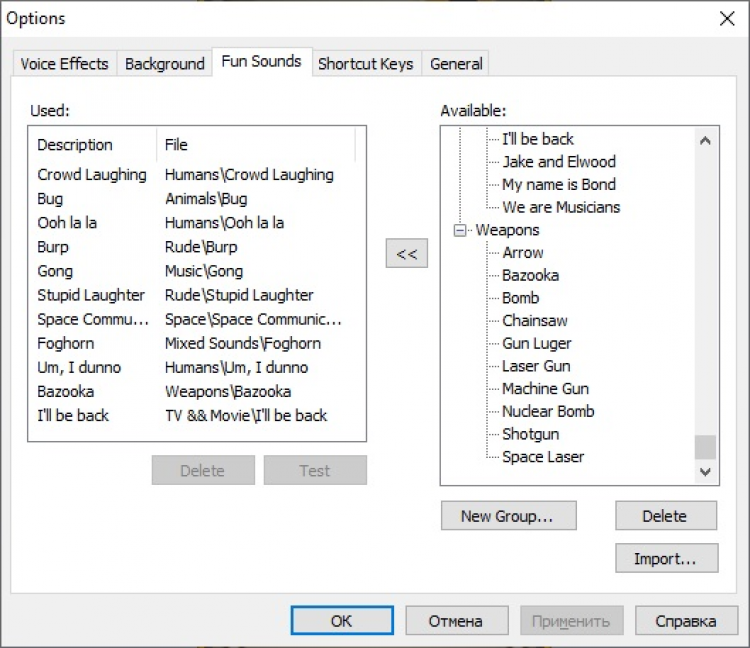Click the Import... button
Screen dimensions: 750x648
666,559
